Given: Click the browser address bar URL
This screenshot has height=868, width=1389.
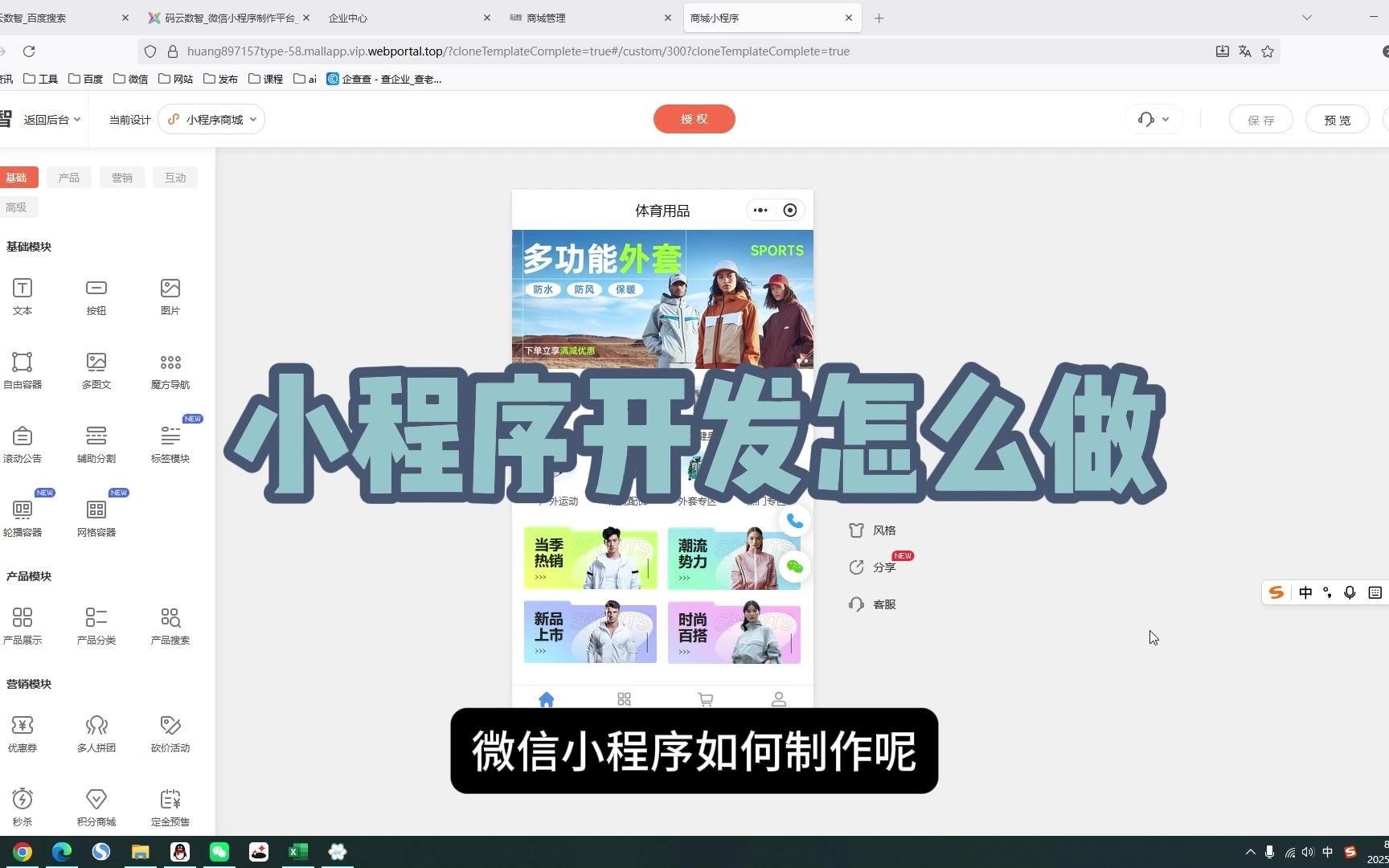Looking at the screenshot, I should (518, 51).
